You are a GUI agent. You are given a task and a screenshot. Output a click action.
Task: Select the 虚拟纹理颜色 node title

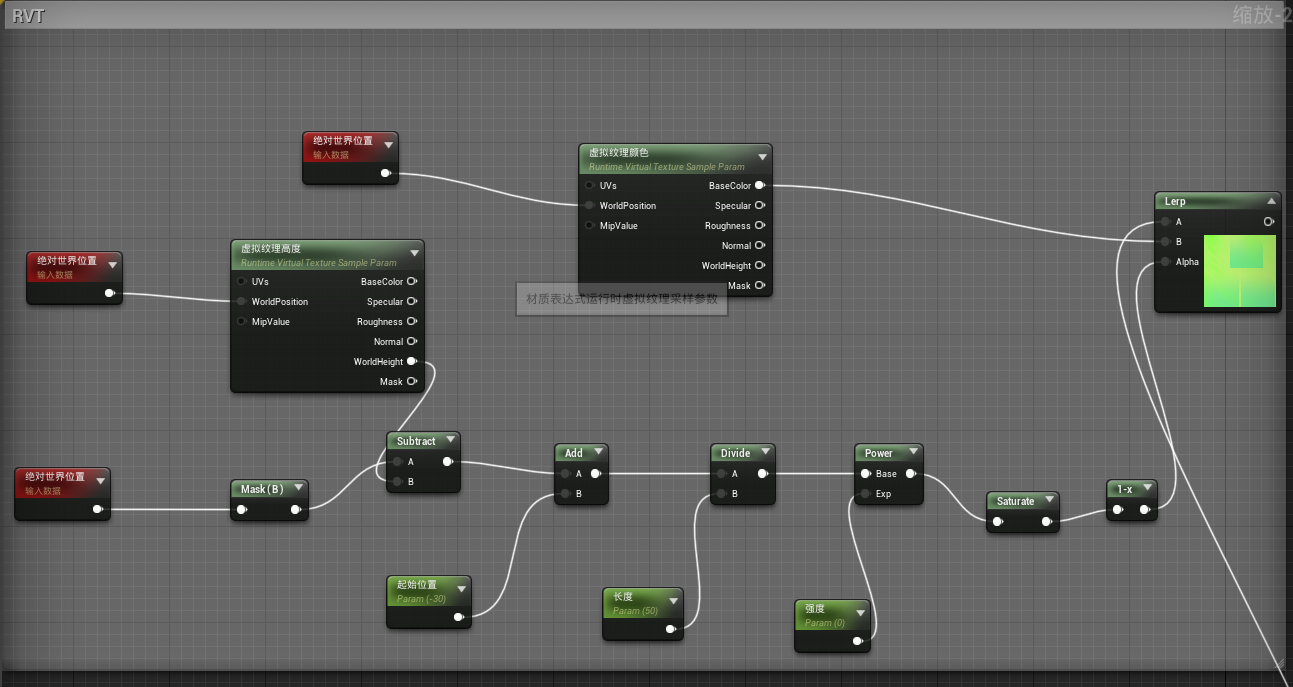point(619,152)
